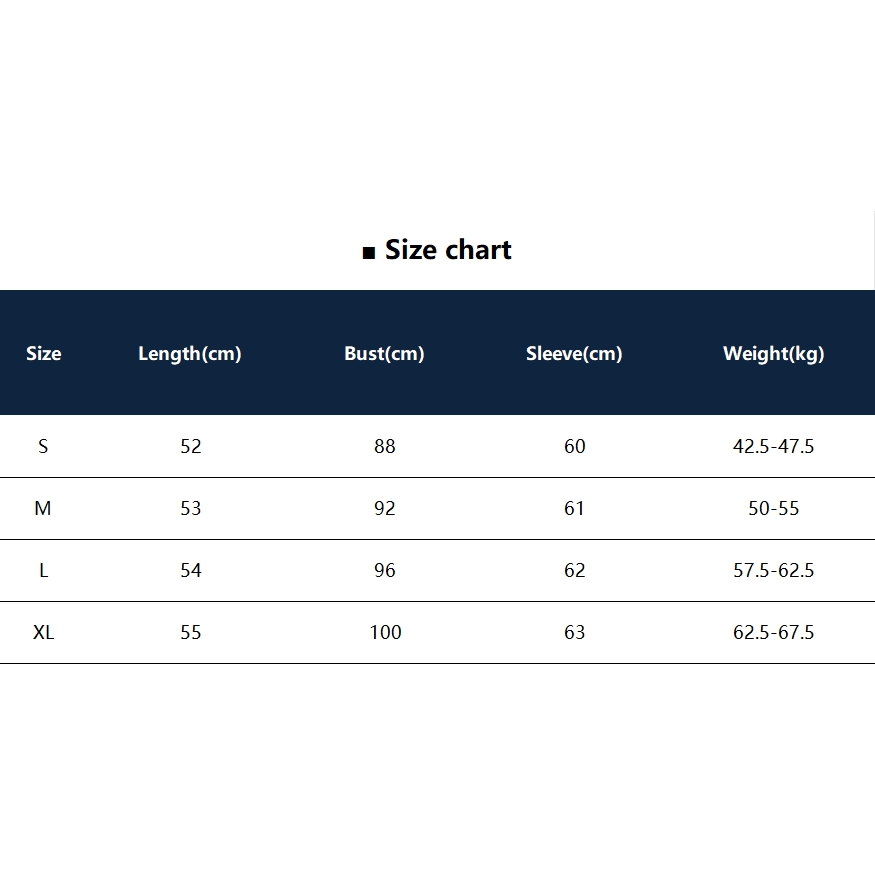Click the square bullet beside Size chart

point(369,253)
